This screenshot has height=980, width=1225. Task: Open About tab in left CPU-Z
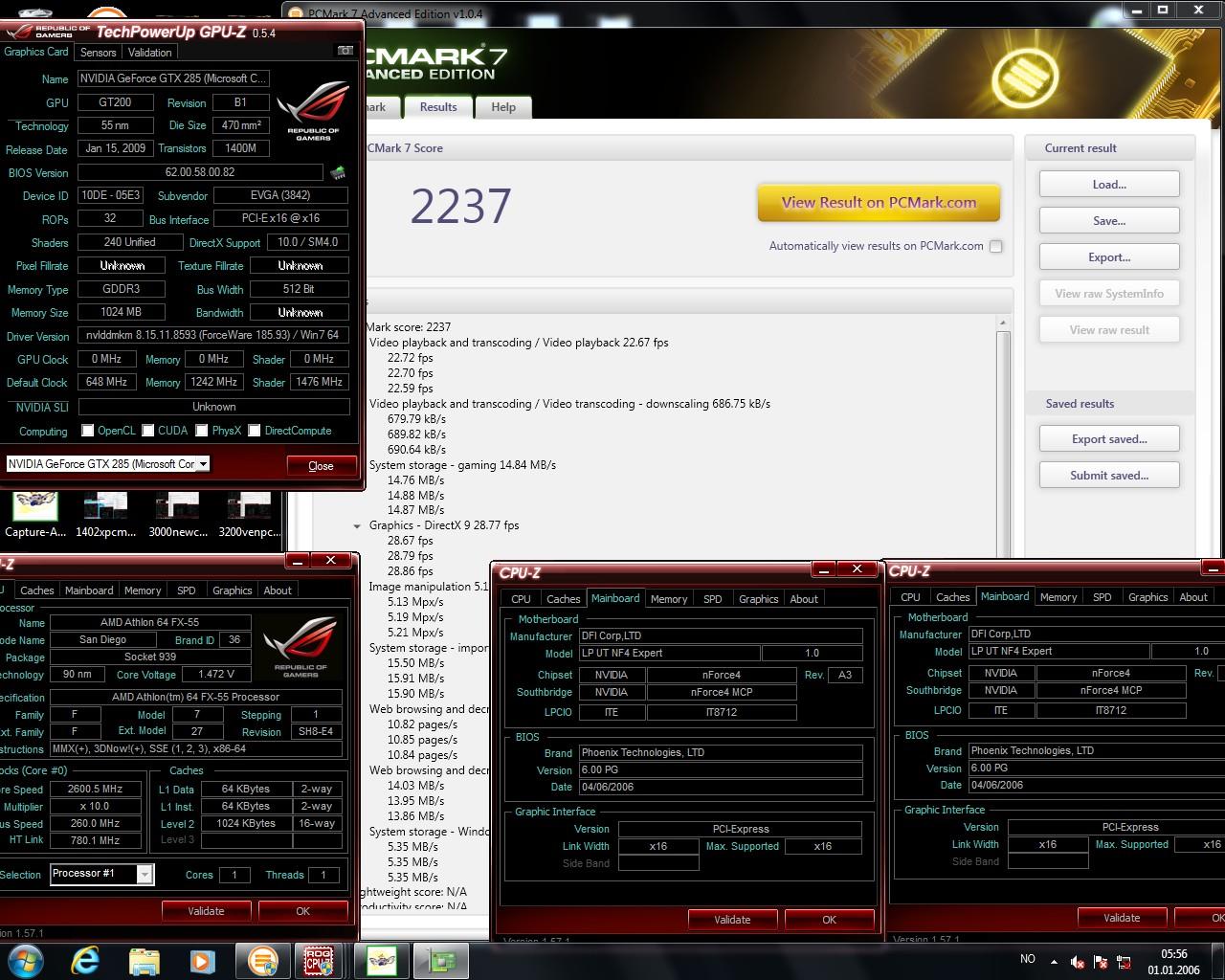click(x=278, y=590)
